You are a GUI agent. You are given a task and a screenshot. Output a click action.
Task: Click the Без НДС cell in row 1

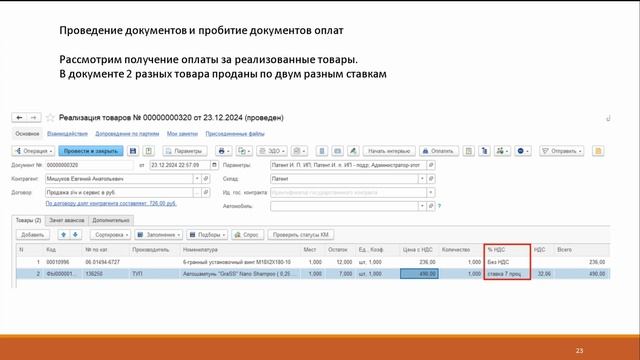click(x=507, y=262)
